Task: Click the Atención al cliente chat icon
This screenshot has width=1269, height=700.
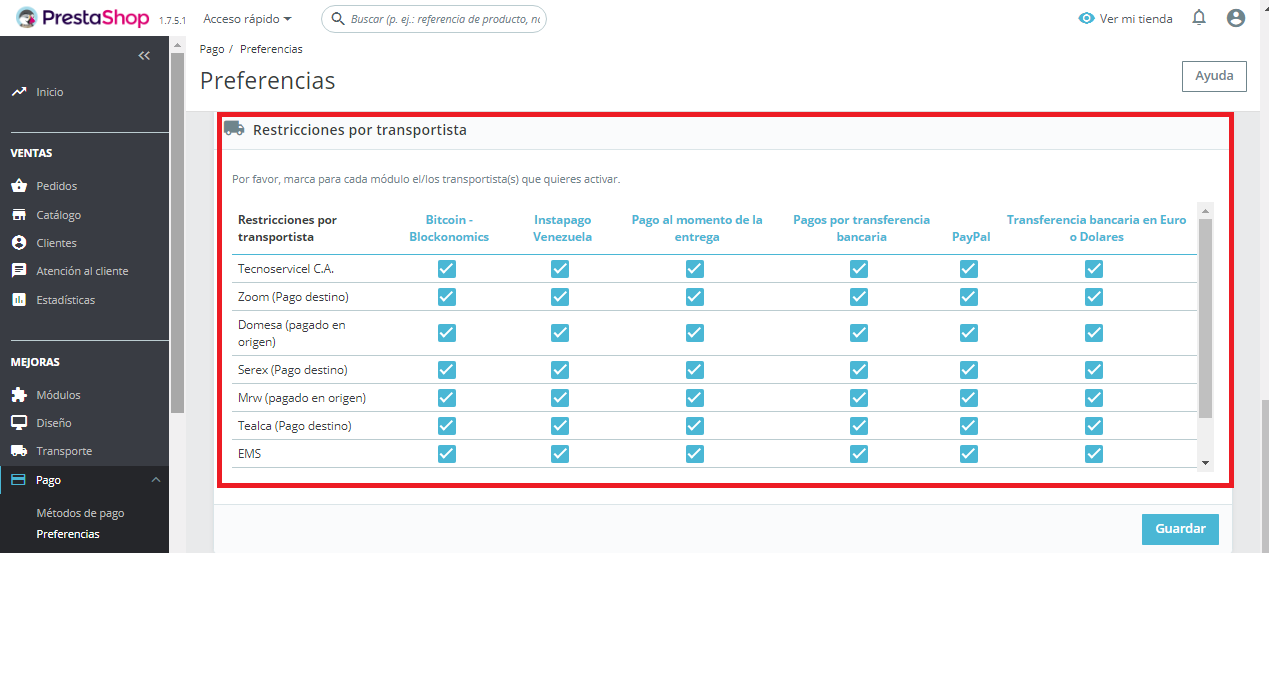Action: [x=18, y=271]
